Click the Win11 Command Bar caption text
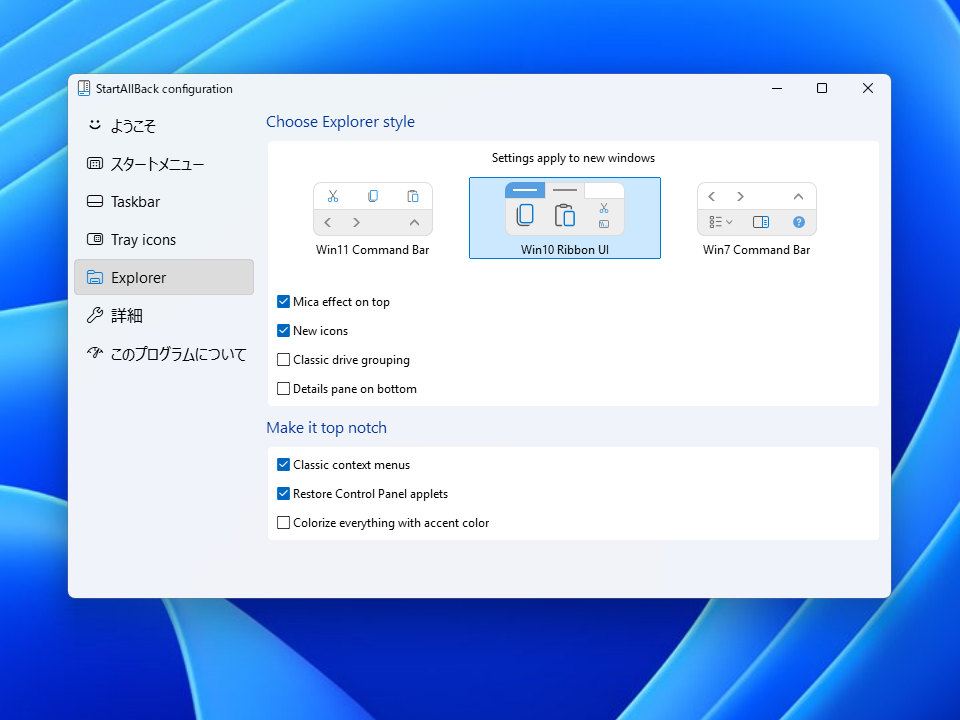The height and width of the screenshot is (720, 960). coord(372,250)
